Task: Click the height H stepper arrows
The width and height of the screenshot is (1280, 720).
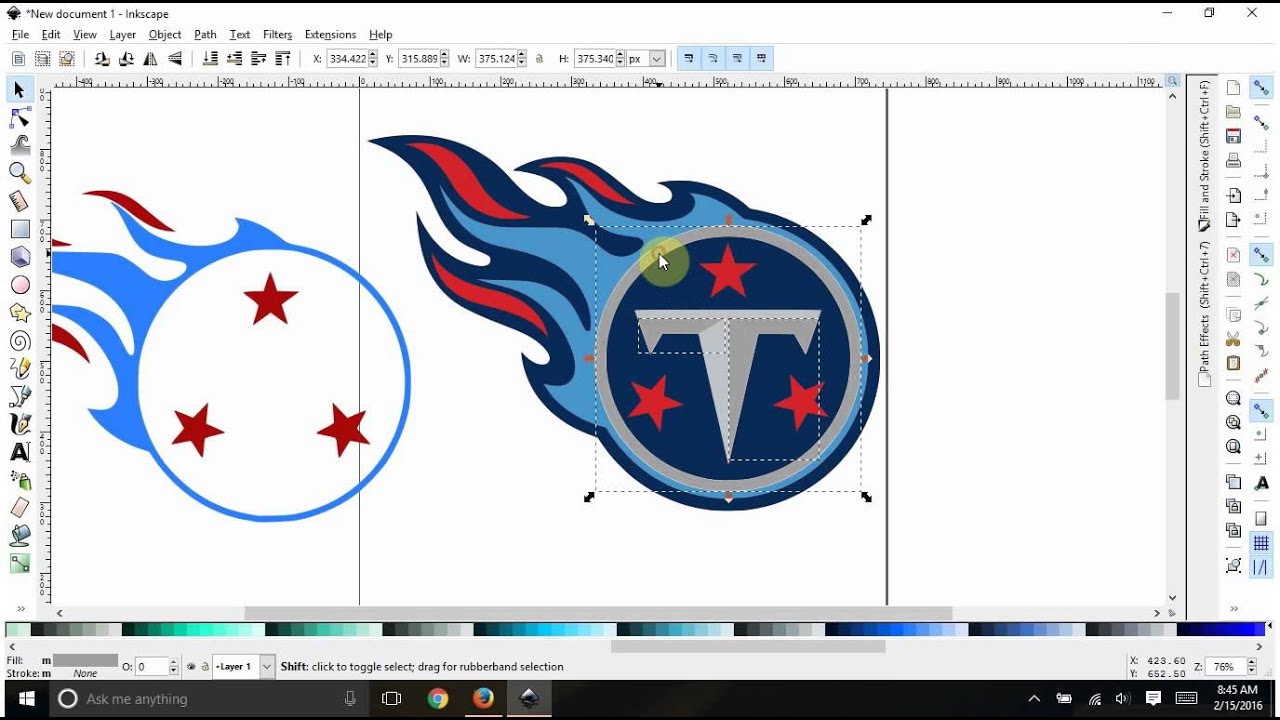Action: (x=620, y=59)
